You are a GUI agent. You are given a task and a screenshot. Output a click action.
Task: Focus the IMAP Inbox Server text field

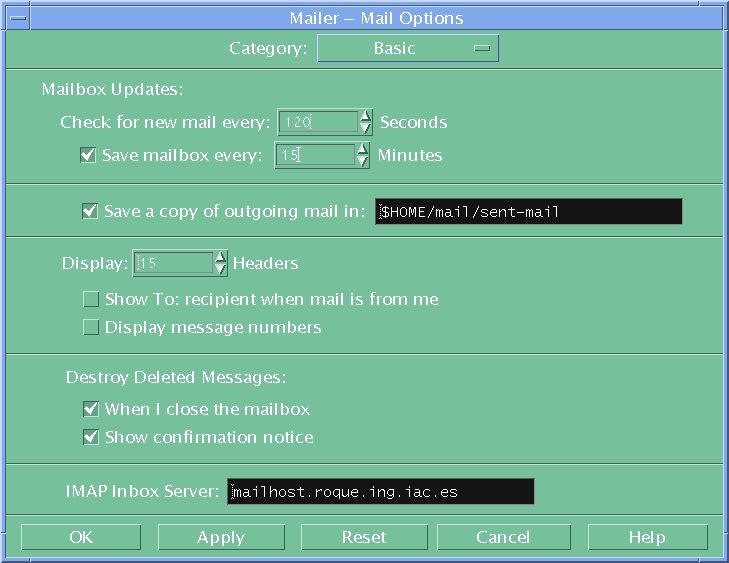coord(380,492)
